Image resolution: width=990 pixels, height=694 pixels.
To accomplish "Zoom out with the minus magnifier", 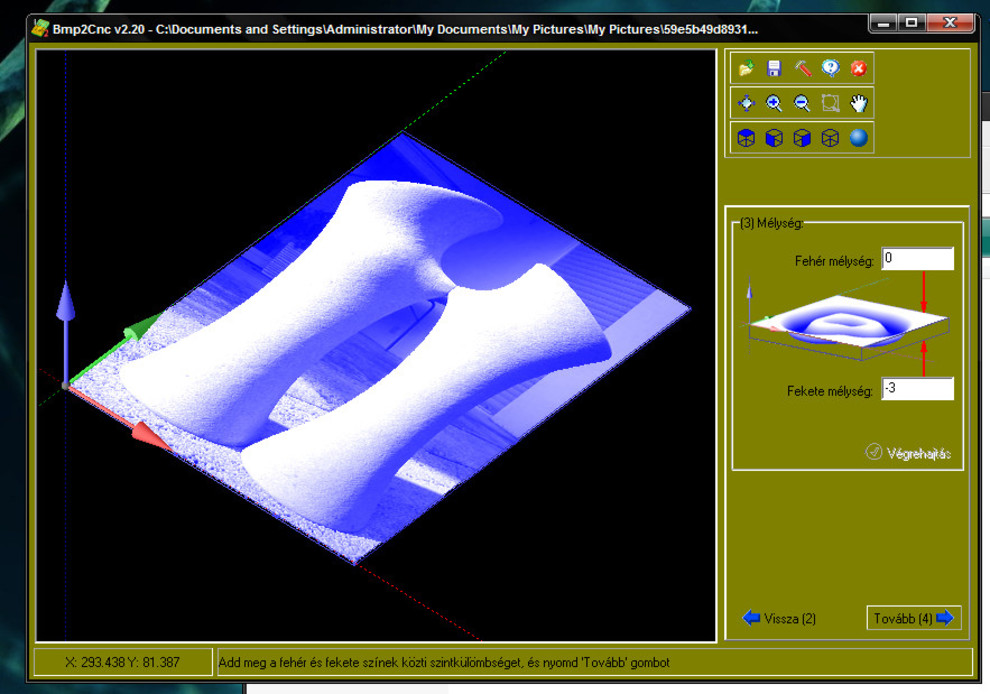I will click(802, 103).
